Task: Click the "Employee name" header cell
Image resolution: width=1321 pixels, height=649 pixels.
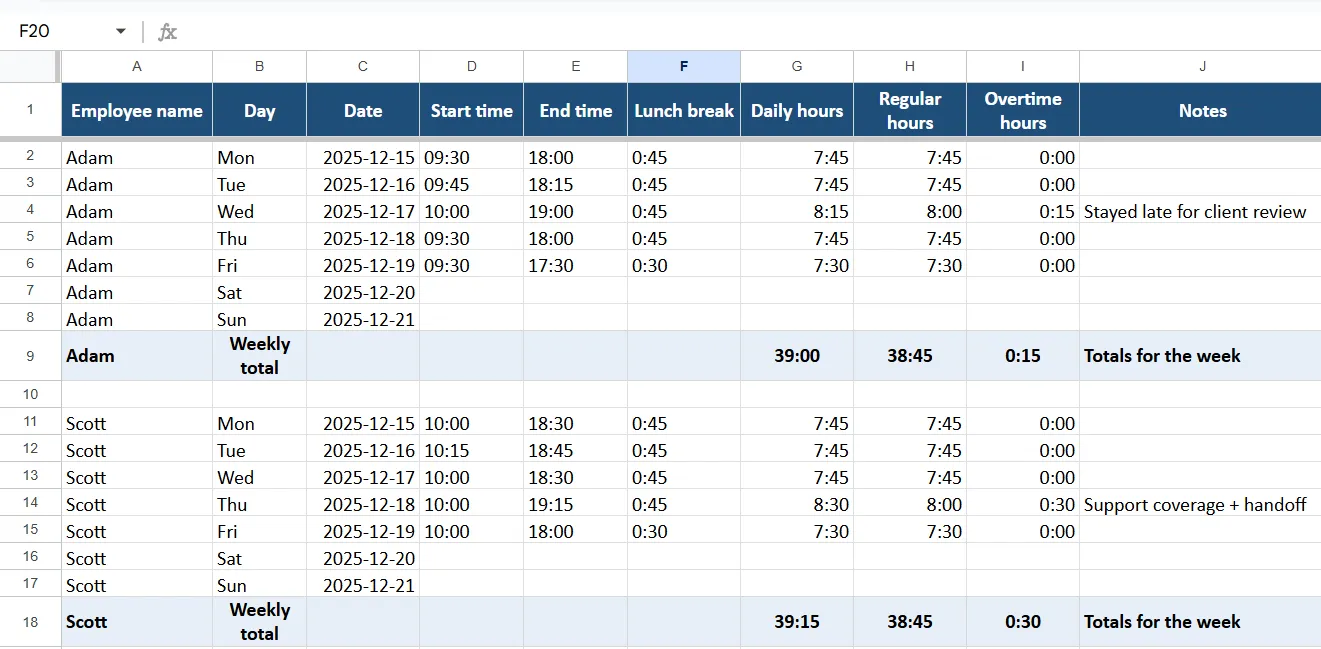Action: pyautogui.click(x=137, y=110)
